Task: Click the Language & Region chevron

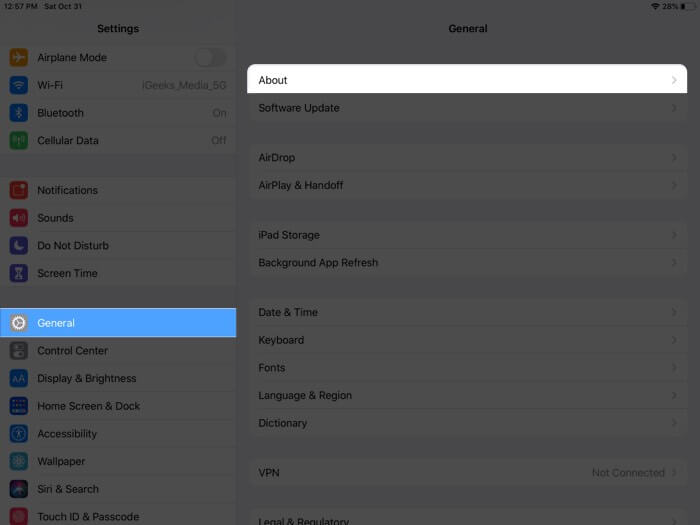Action: point(674,395)
